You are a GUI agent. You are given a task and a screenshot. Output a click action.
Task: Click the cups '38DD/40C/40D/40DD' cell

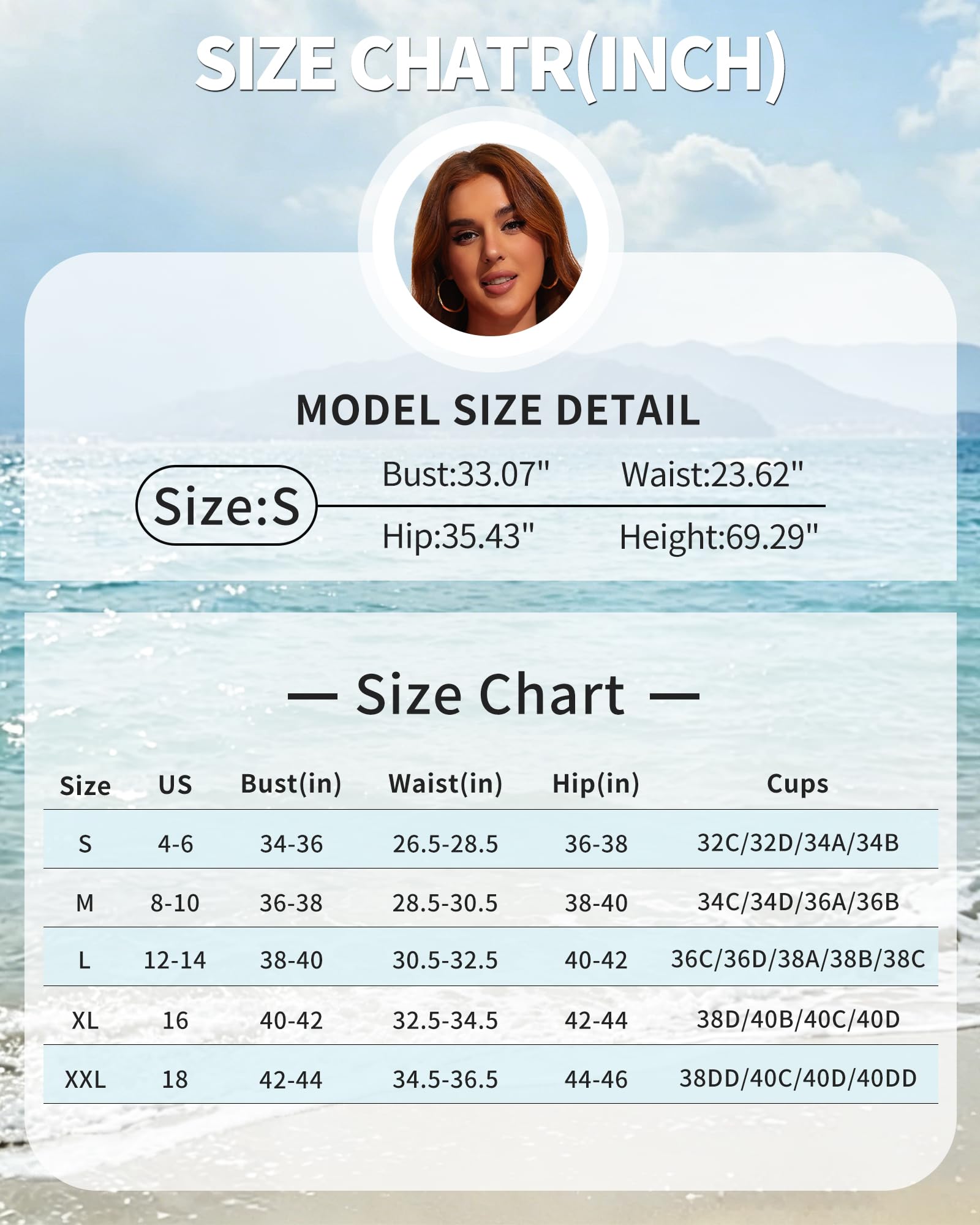pos(797,1078)
